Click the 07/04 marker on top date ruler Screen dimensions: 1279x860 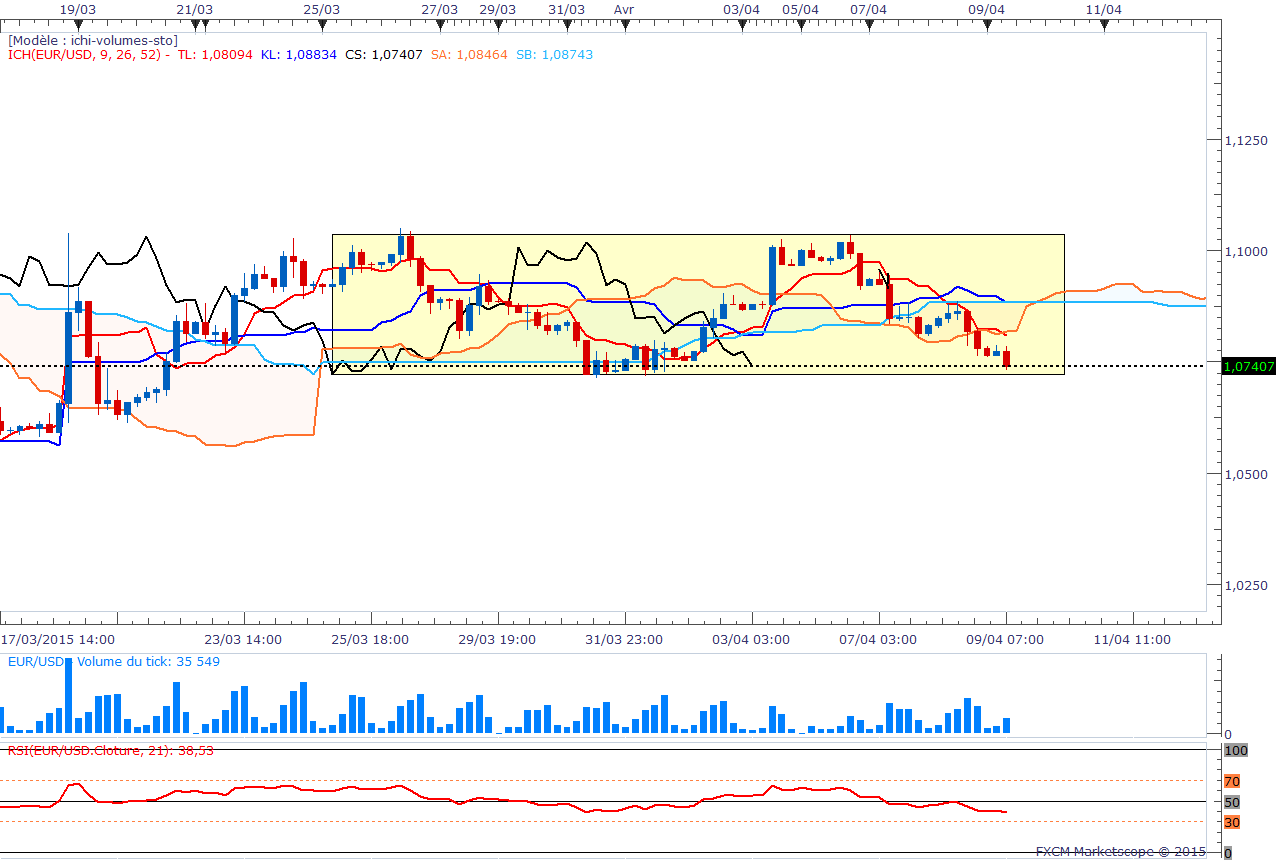[x=870, y=26]
